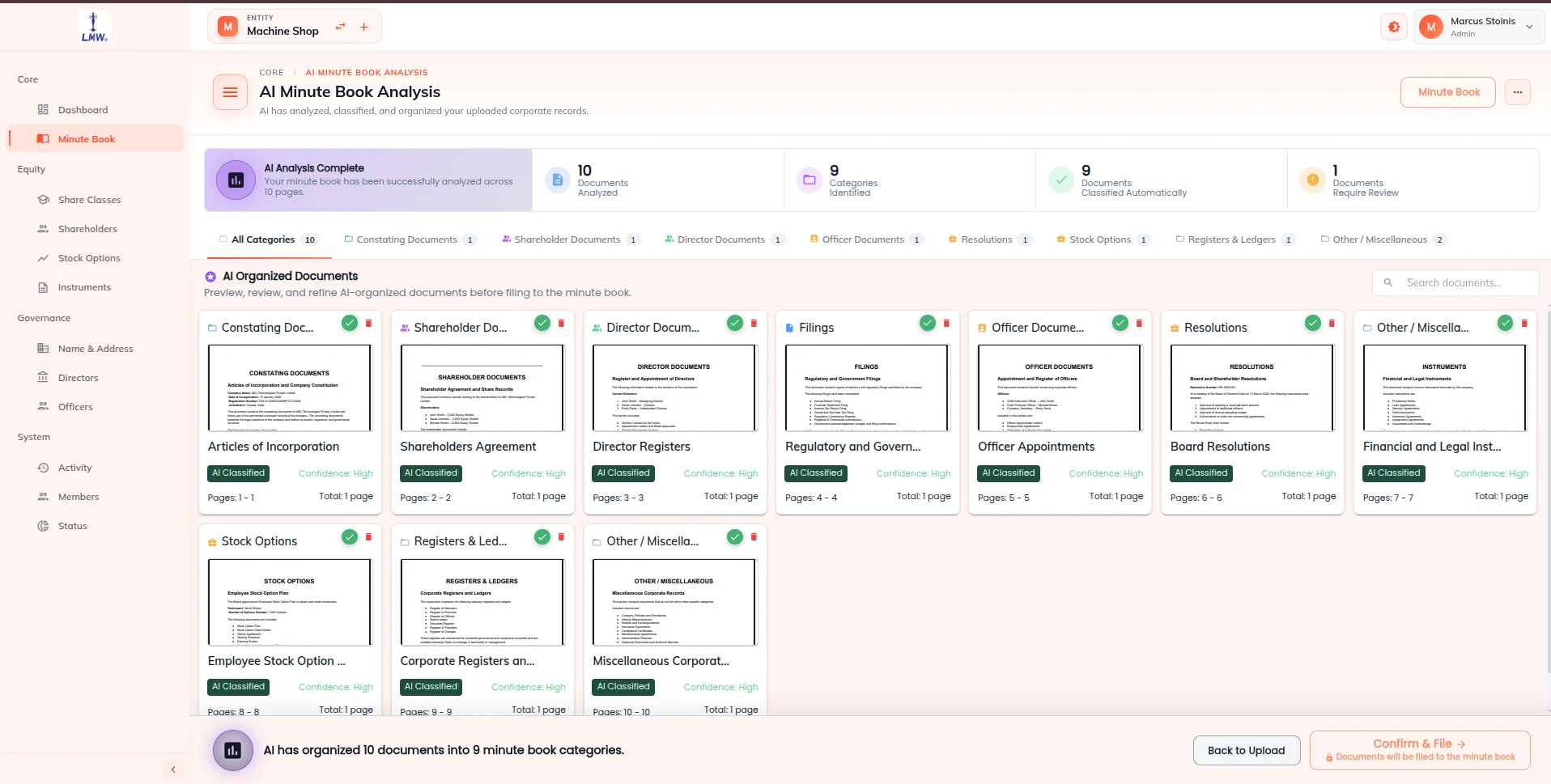Switch to the Stock Options tab
Screen dimensions: 1551x784
pyautogui.click(x=1103, y=239)
